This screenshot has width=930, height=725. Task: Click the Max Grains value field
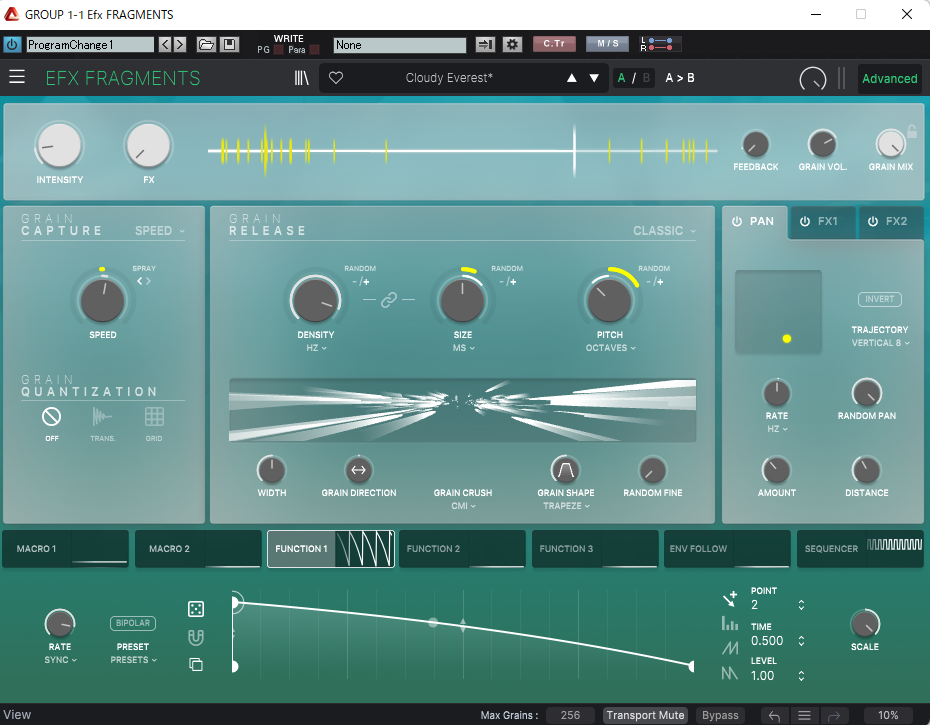coord(570,716)
